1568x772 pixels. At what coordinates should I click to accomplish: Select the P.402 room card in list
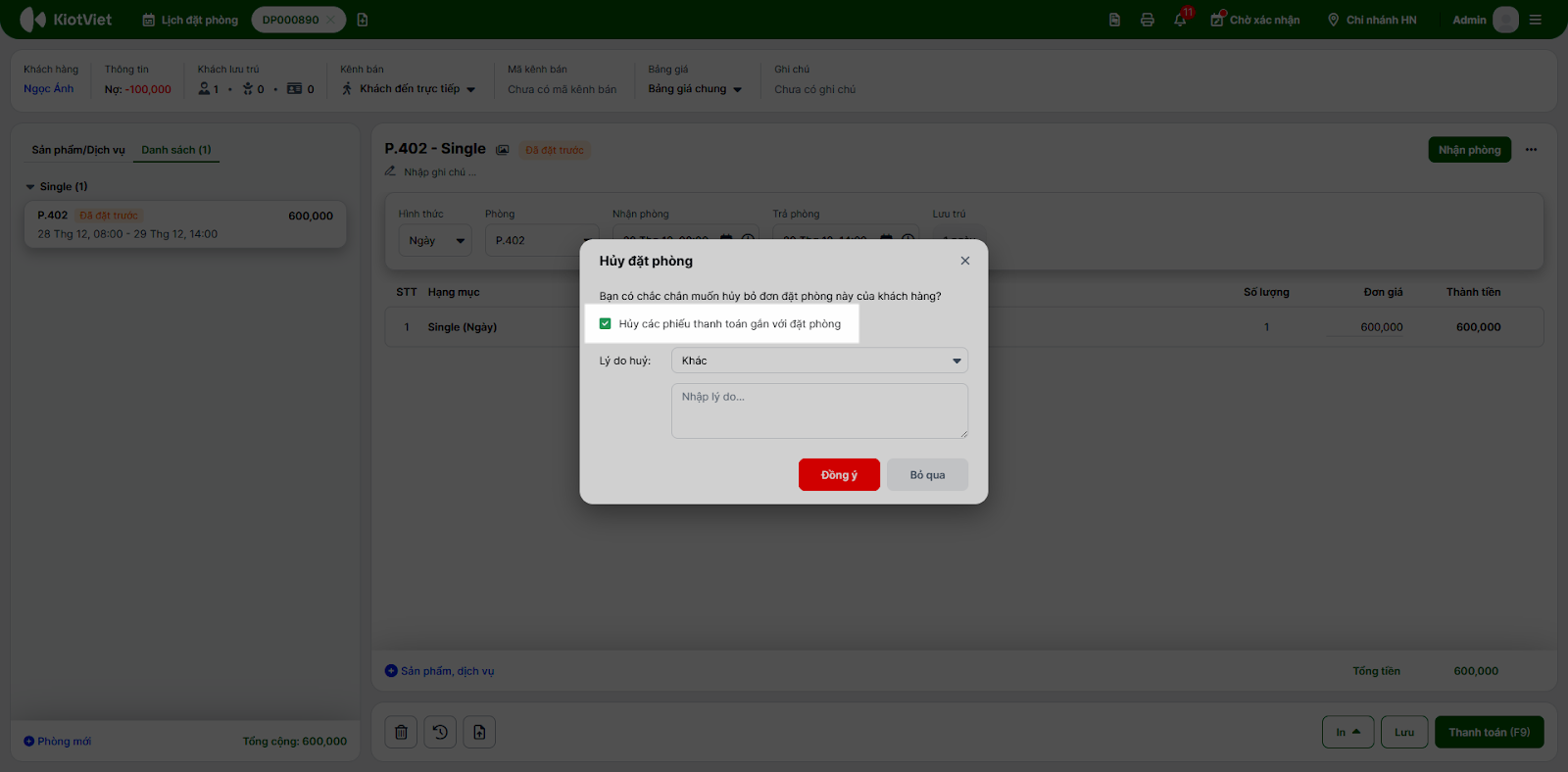pos(185,224)
